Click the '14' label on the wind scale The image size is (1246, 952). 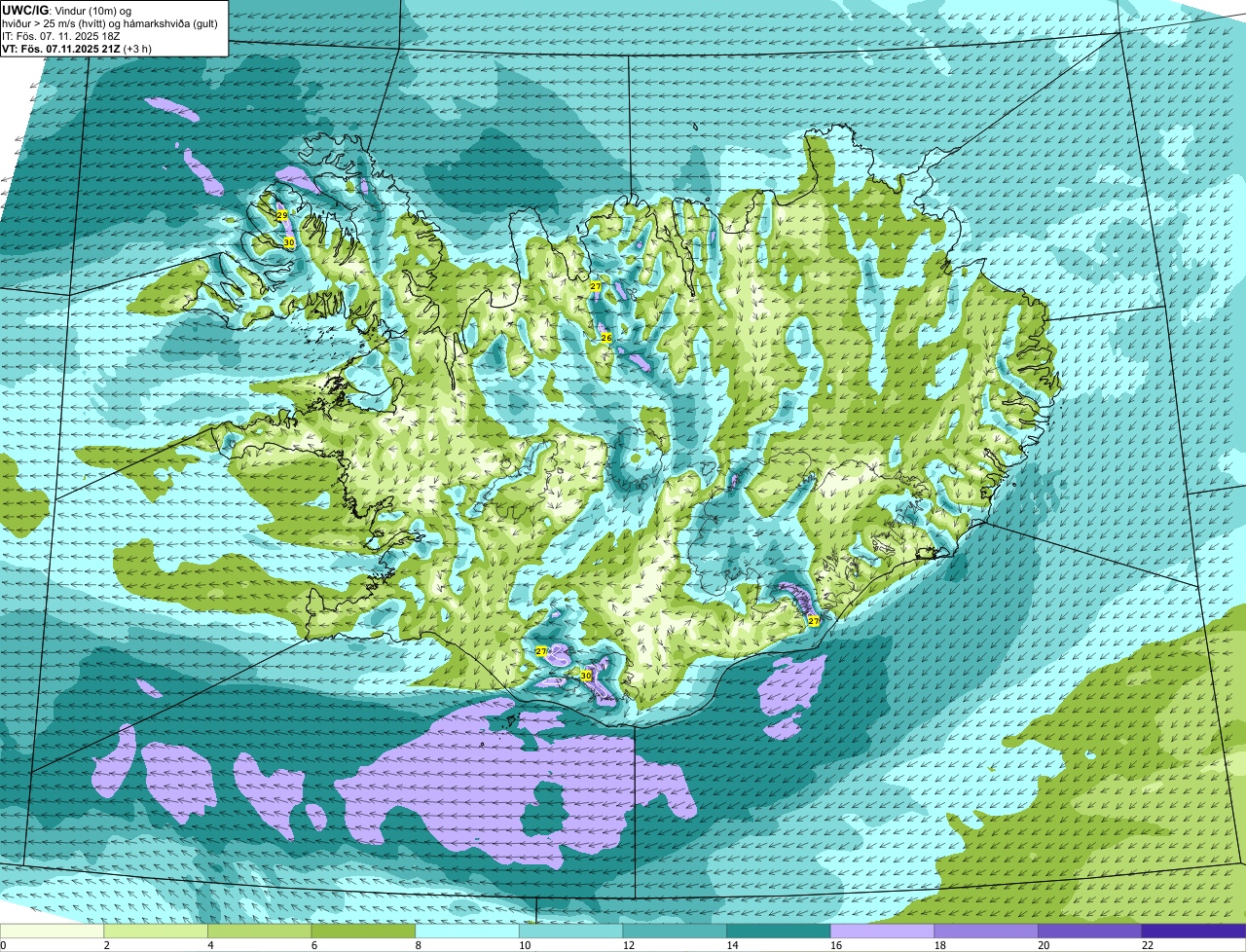(732, 945)
